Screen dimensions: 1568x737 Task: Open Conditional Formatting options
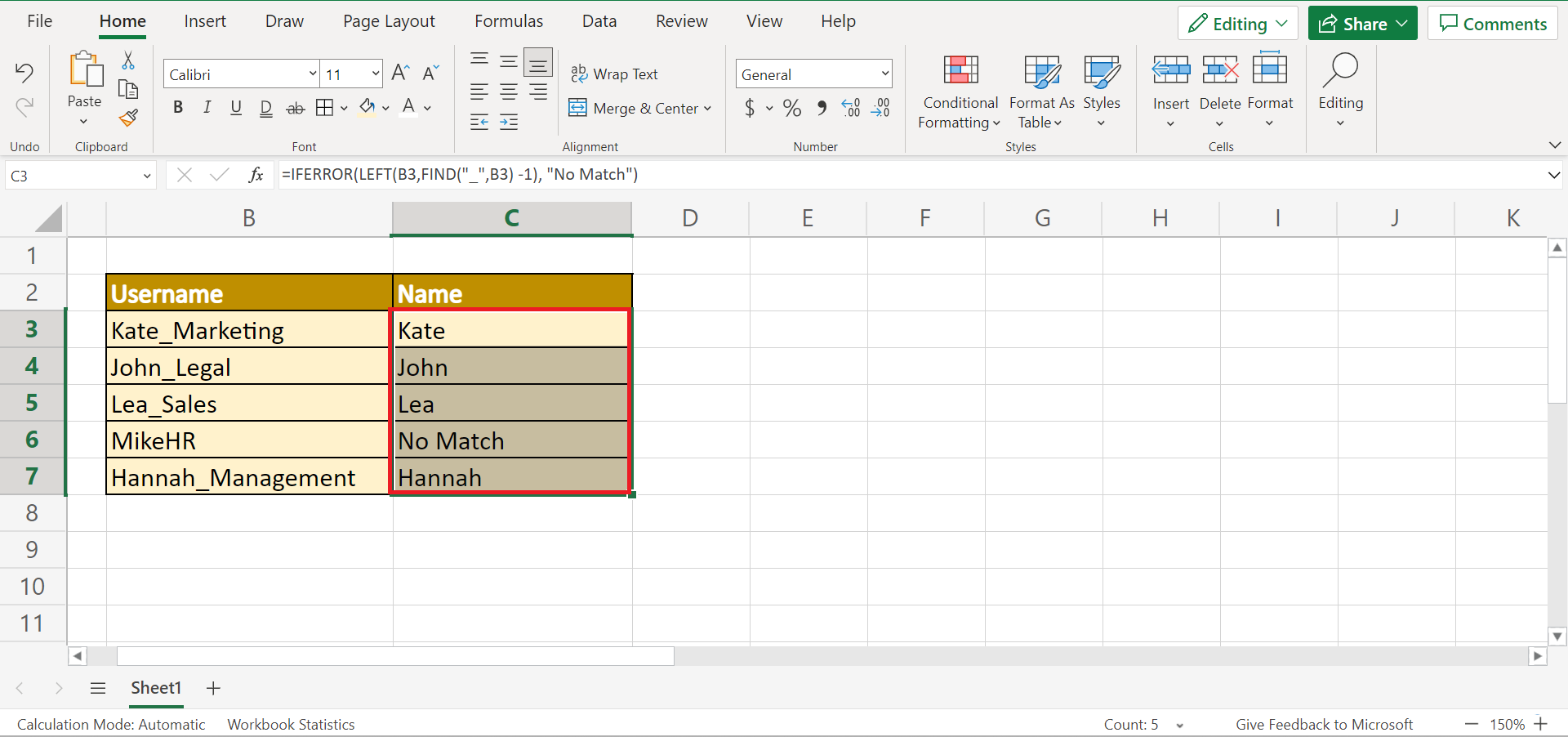960,92
